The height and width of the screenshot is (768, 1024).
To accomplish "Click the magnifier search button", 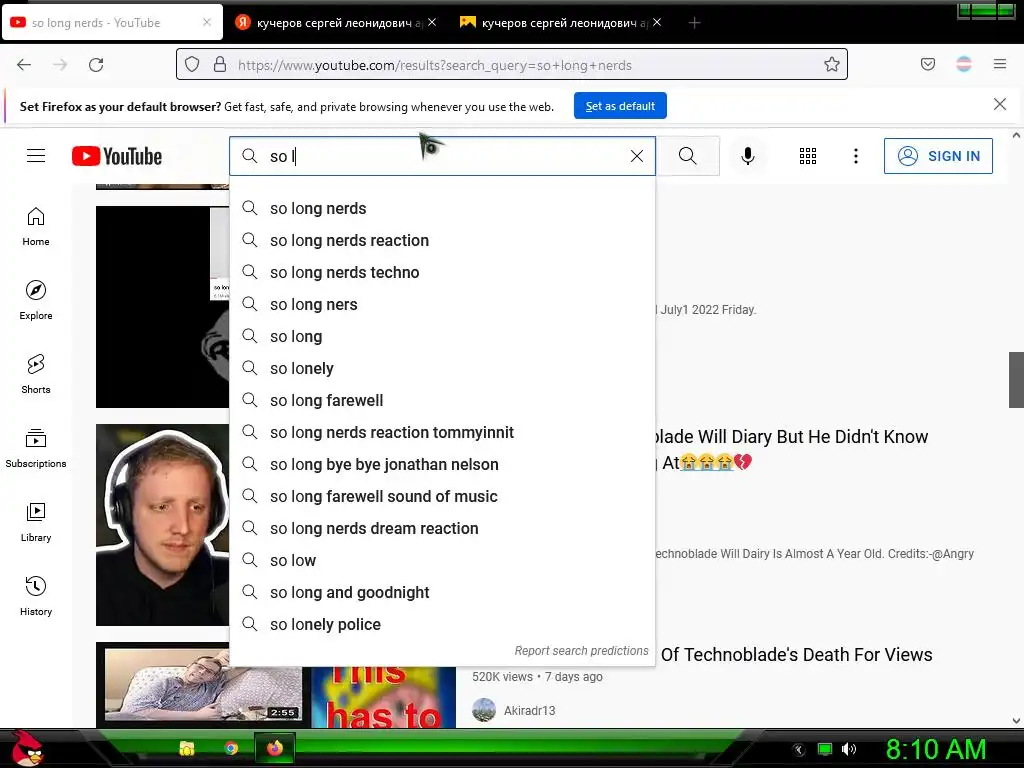I will point(688,155).
